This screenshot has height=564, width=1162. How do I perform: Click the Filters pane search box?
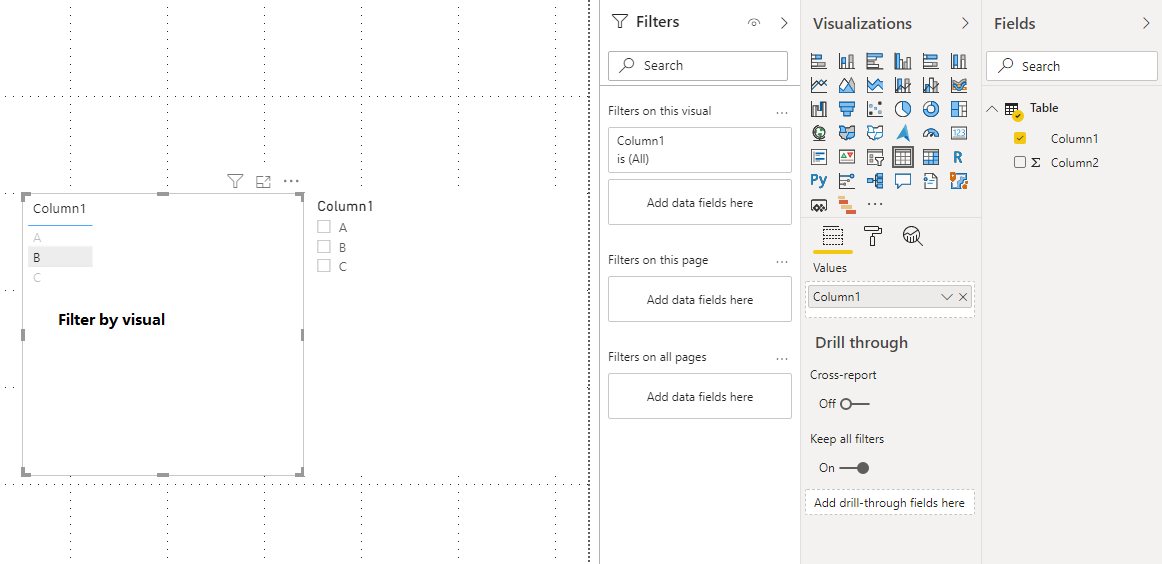tap(698, 65)
